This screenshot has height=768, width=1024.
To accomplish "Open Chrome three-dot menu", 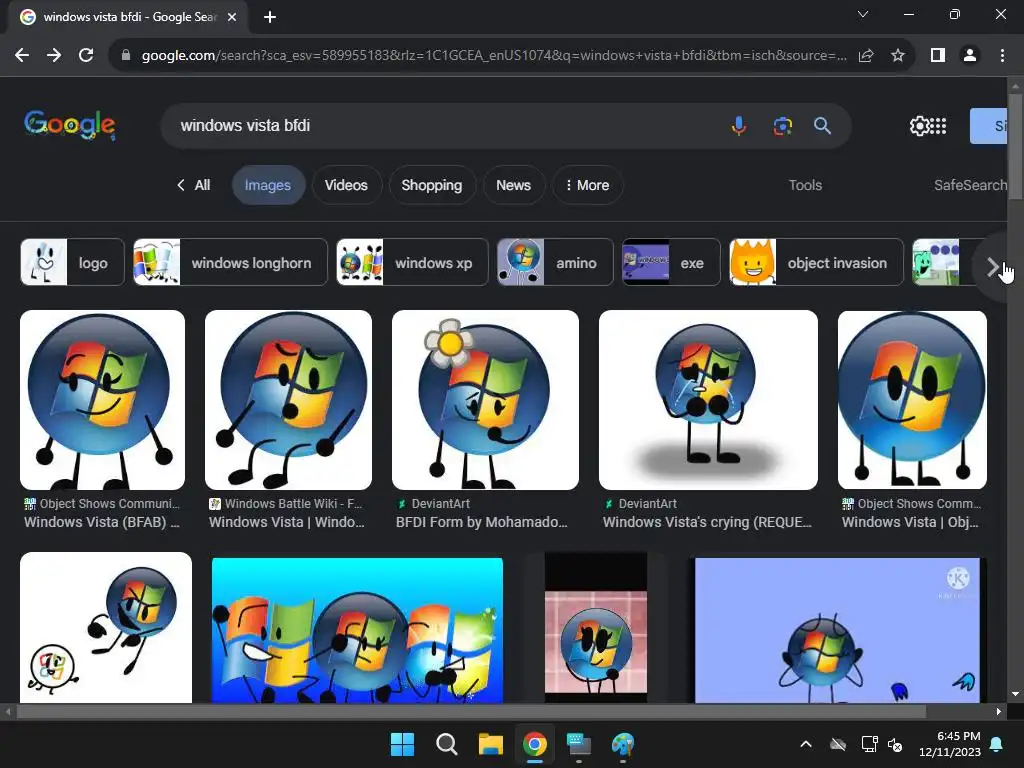I will 1002,56.
